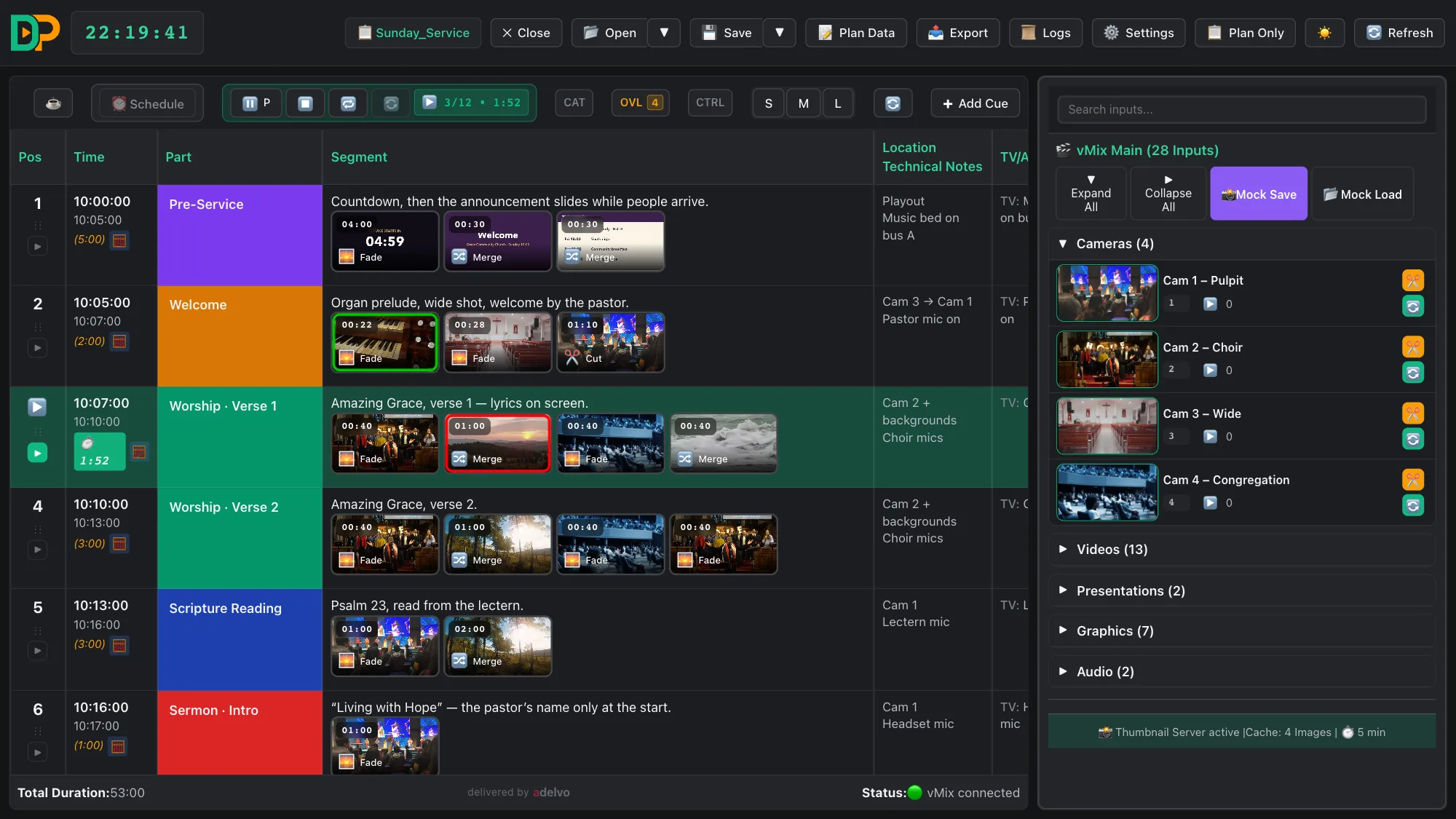Pause playback with the P button
This screenshot has height=819, width=1456.
(256, 103)
